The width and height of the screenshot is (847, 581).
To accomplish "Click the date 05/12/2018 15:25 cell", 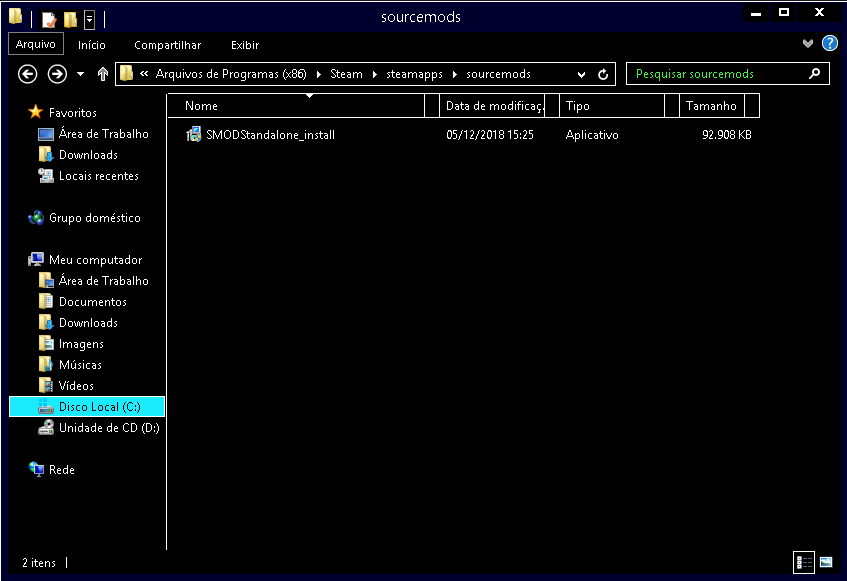I will pos(489,134).
